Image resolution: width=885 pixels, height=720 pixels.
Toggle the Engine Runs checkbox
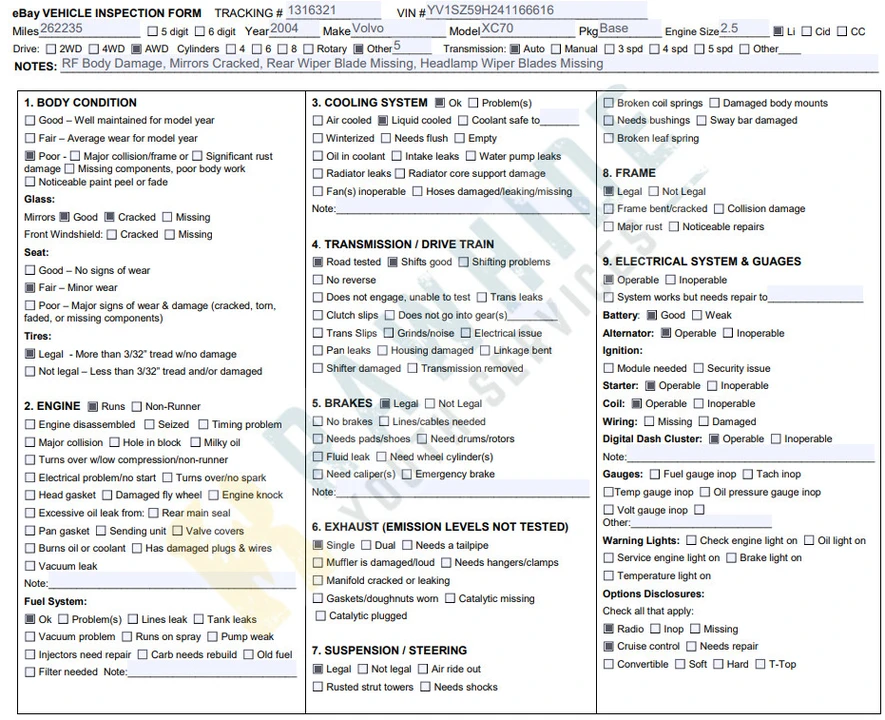click(93, 406)
